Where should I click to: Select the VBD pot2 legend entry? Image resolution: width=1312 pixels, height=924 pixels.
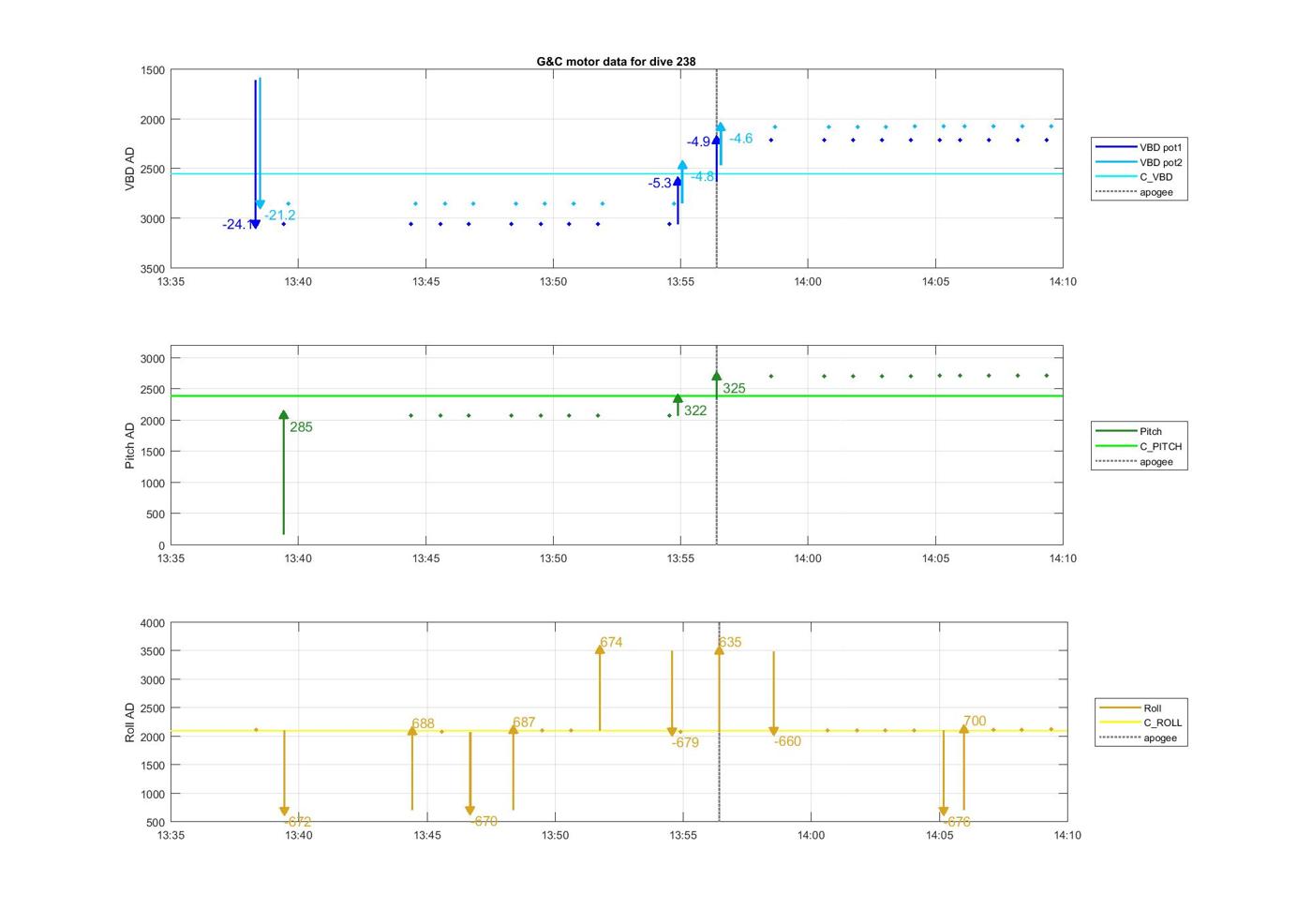[x=1139, y=162]
